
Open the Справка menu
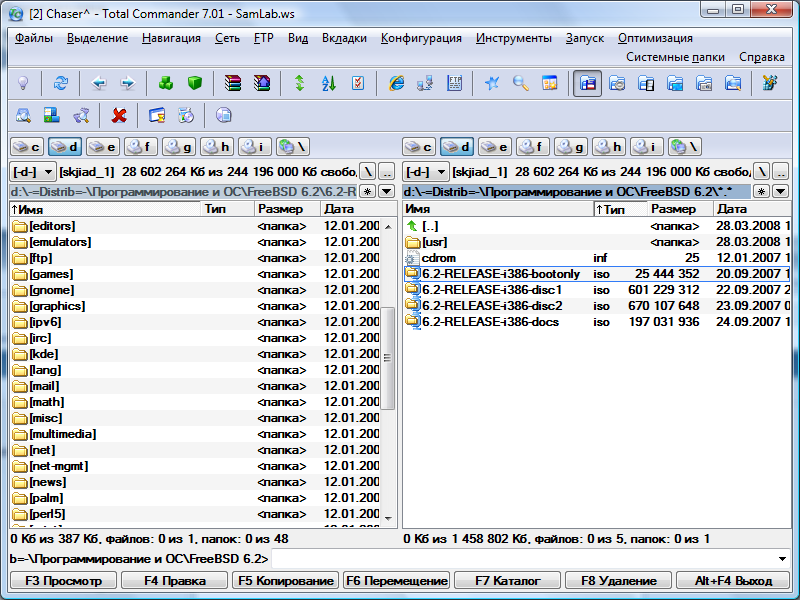coord(762,57)
